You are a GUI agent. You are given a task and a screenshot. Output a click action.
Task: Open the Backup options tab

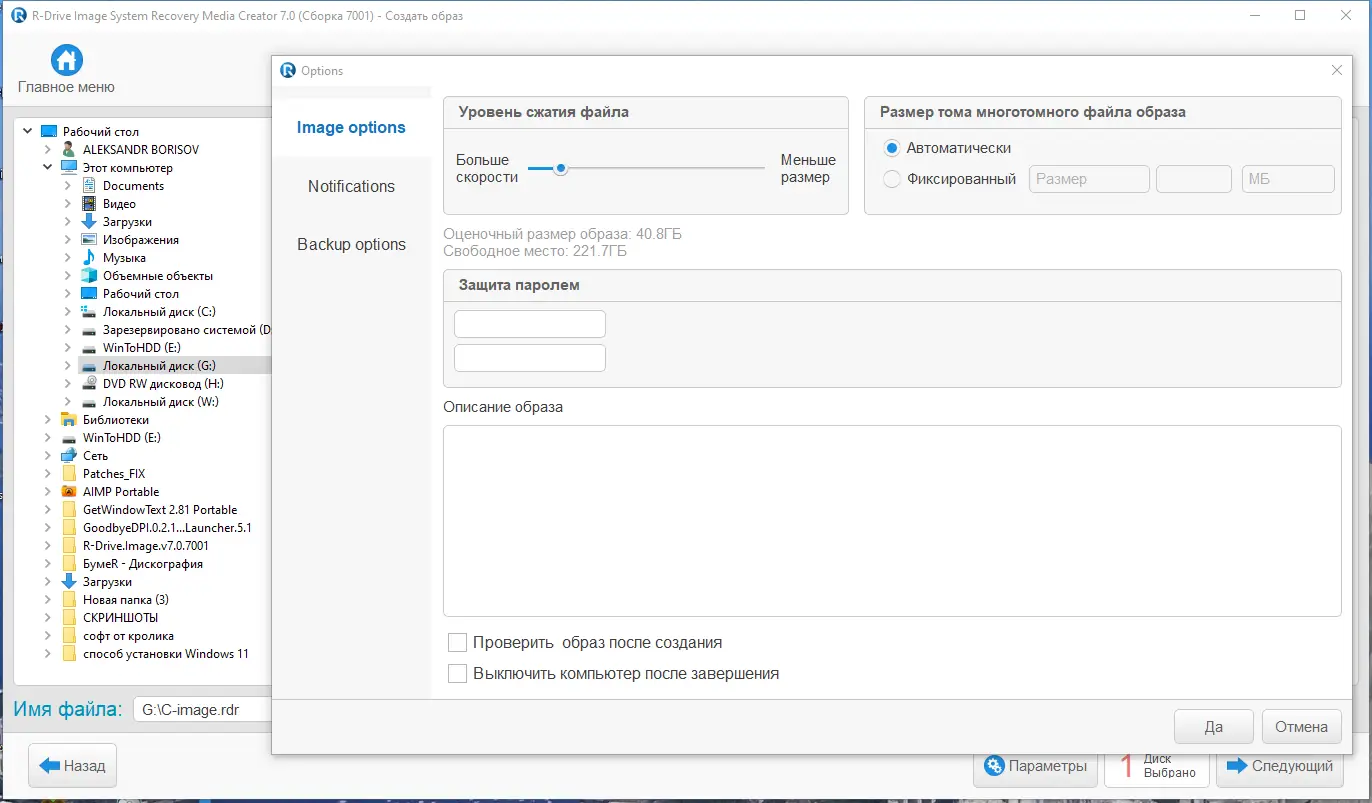(x=351, y=244)
